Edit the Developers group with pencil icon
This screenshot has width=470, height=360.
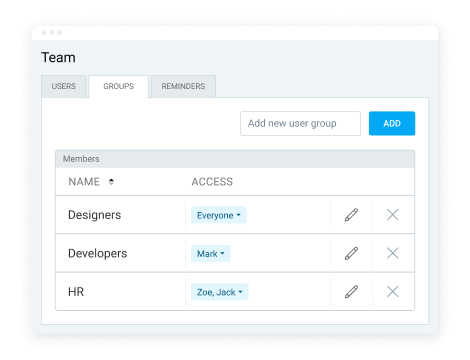[x=351, y=253]
